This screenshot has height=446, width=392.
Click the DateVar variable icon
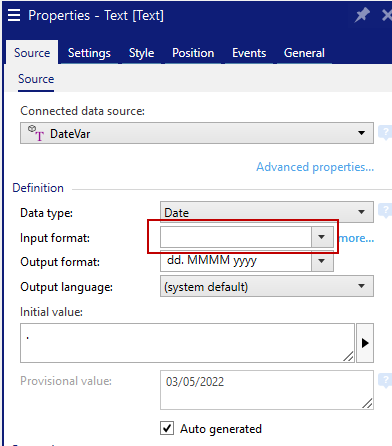click(36, 133)
